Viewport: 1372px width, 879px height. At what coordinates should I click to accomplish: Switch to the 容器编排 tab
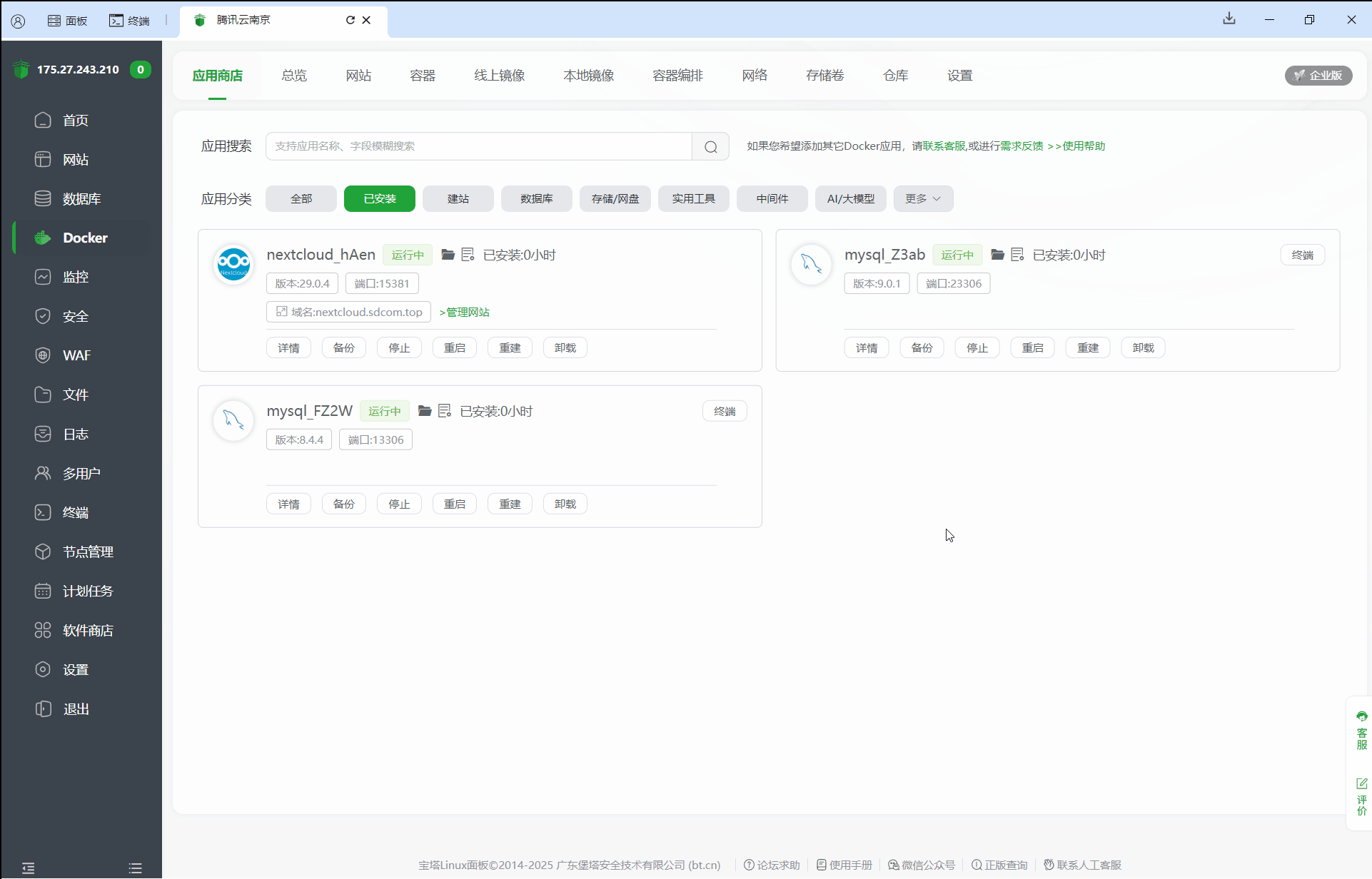[x=677, y=76]
